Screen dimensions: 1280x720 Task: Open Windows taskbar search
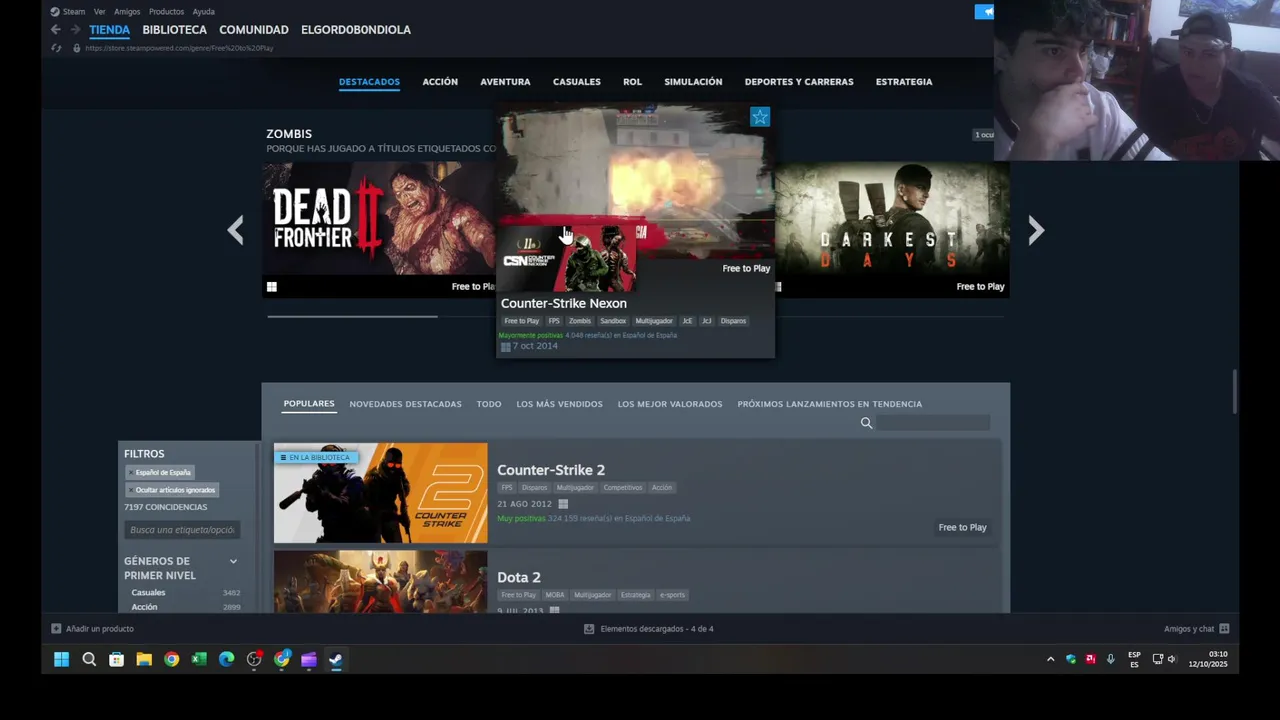(89, 659)
